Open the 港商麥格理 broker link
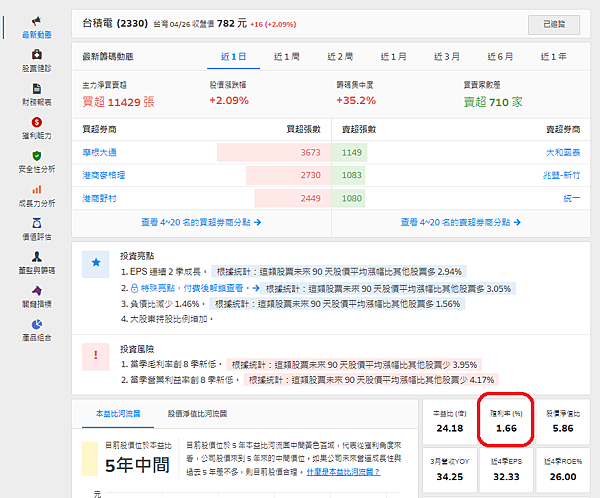 104,175
